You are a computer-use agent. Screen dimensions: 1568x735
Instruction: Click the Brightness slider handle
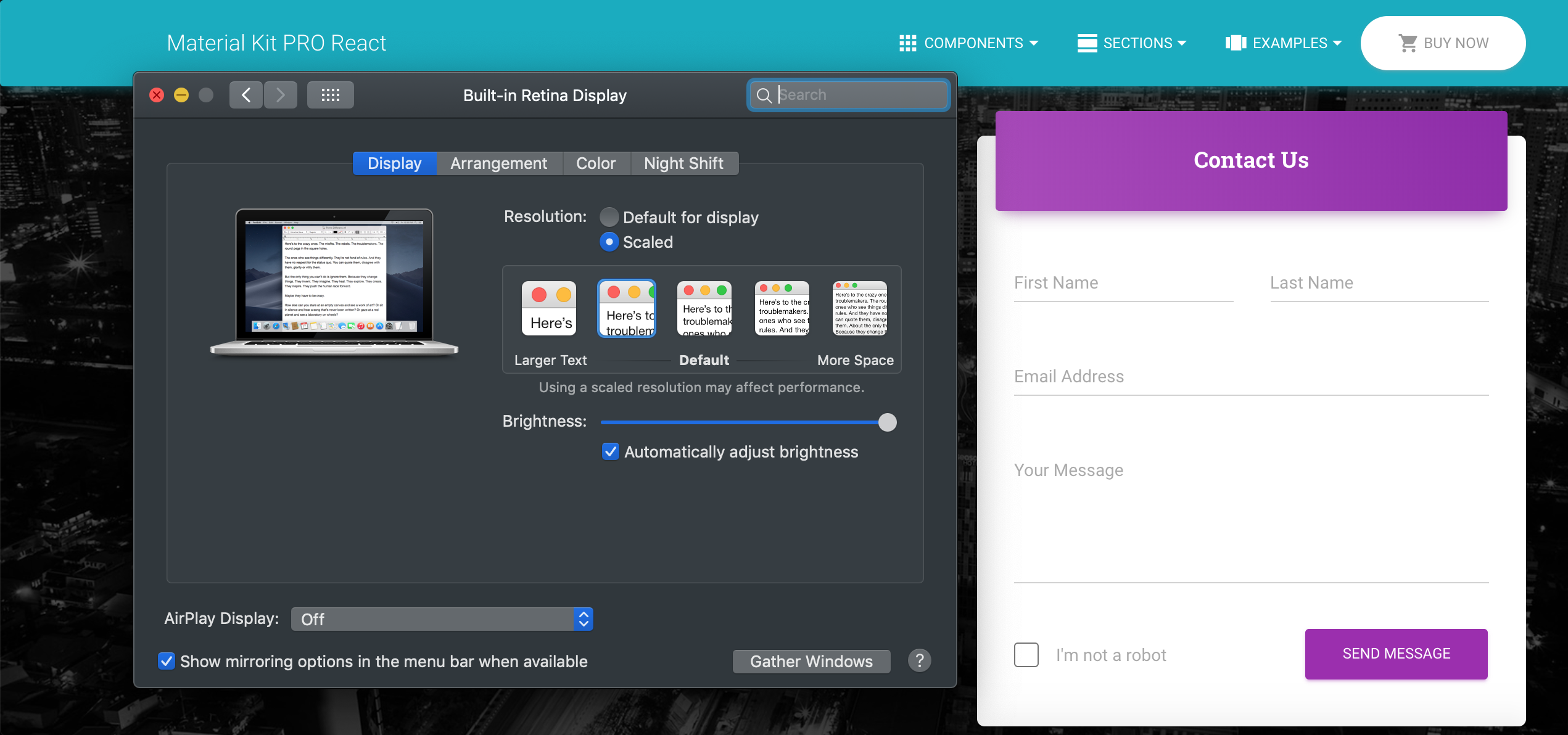click(x=887, y=422)
